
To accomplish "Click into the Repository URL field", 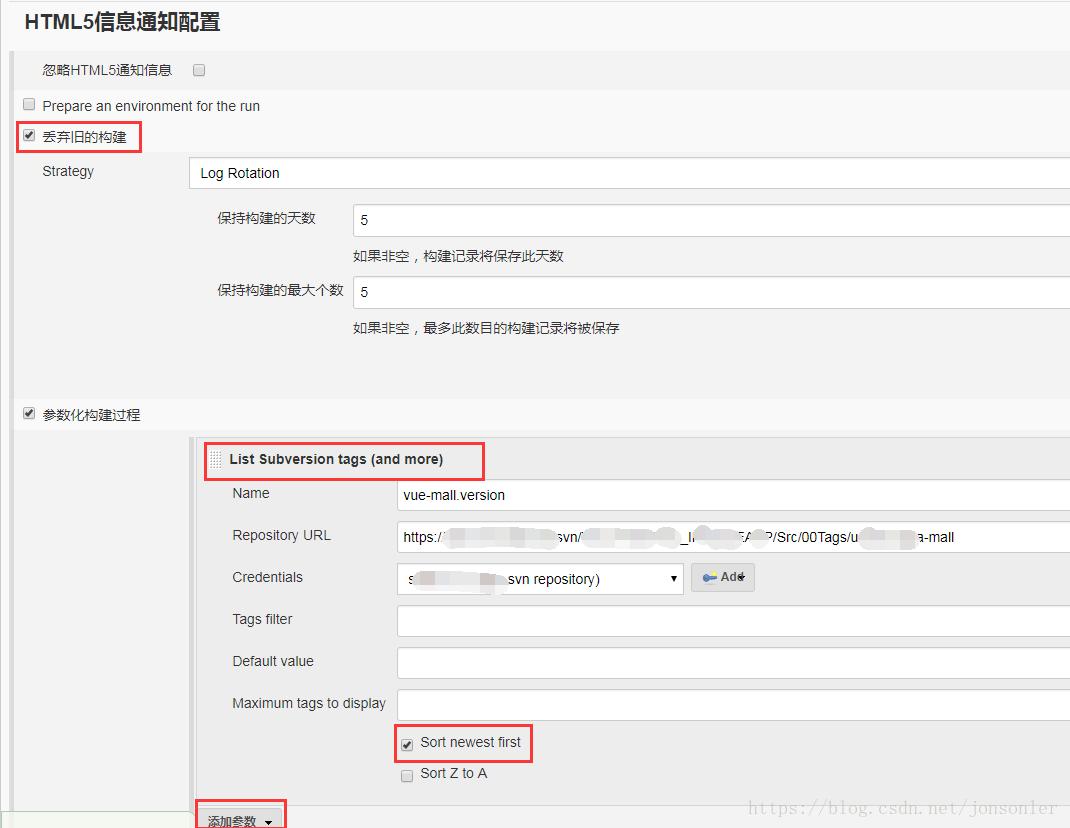I will [x=732, y=536].
